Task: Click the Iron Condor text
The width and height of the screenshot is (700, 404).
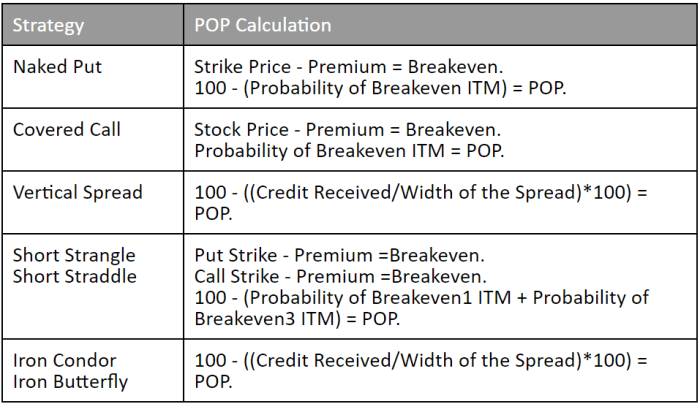Action: (x=65, y=361)
